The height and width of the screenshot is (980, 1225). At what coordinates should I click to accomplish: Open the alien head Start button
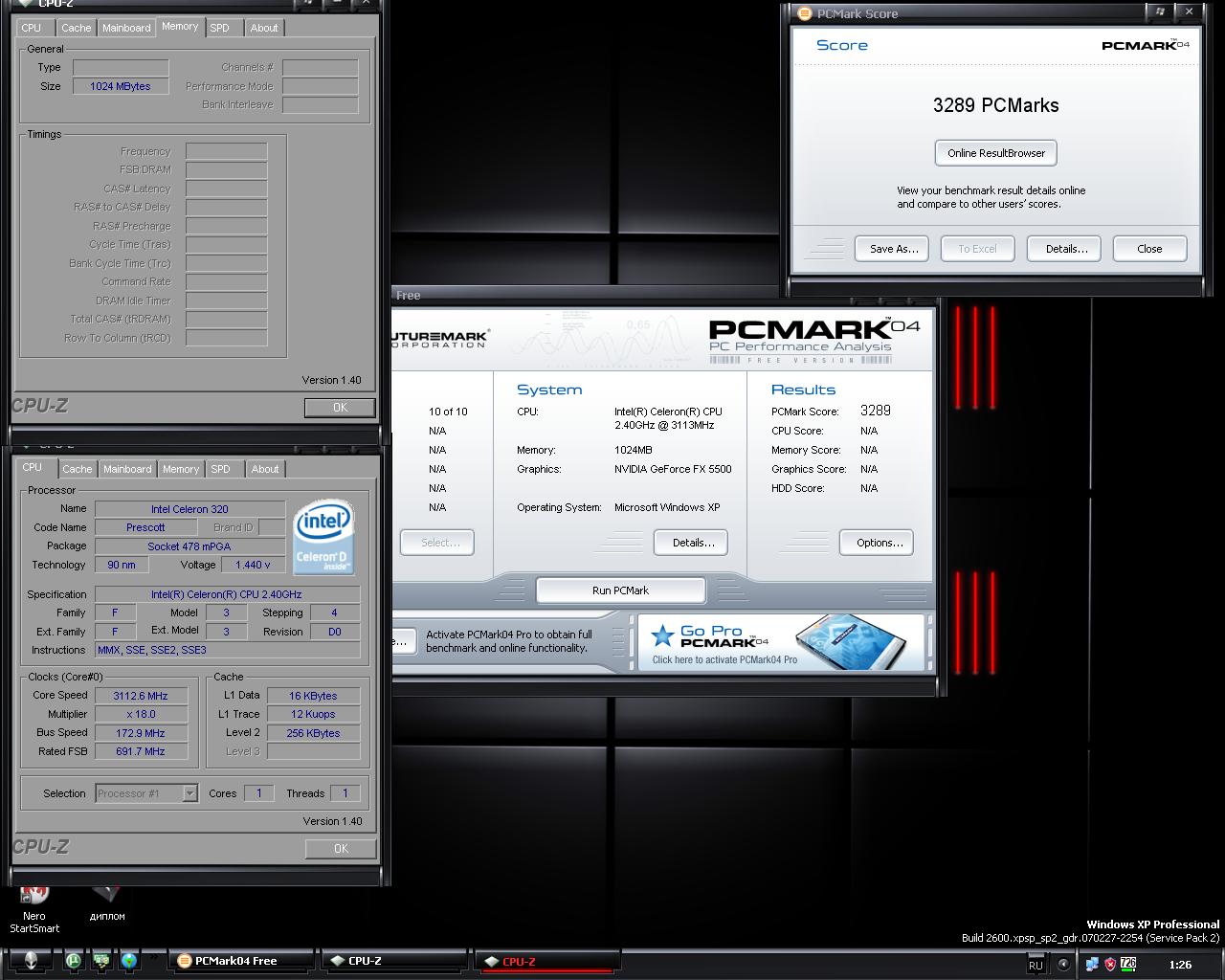coord(31,961)
